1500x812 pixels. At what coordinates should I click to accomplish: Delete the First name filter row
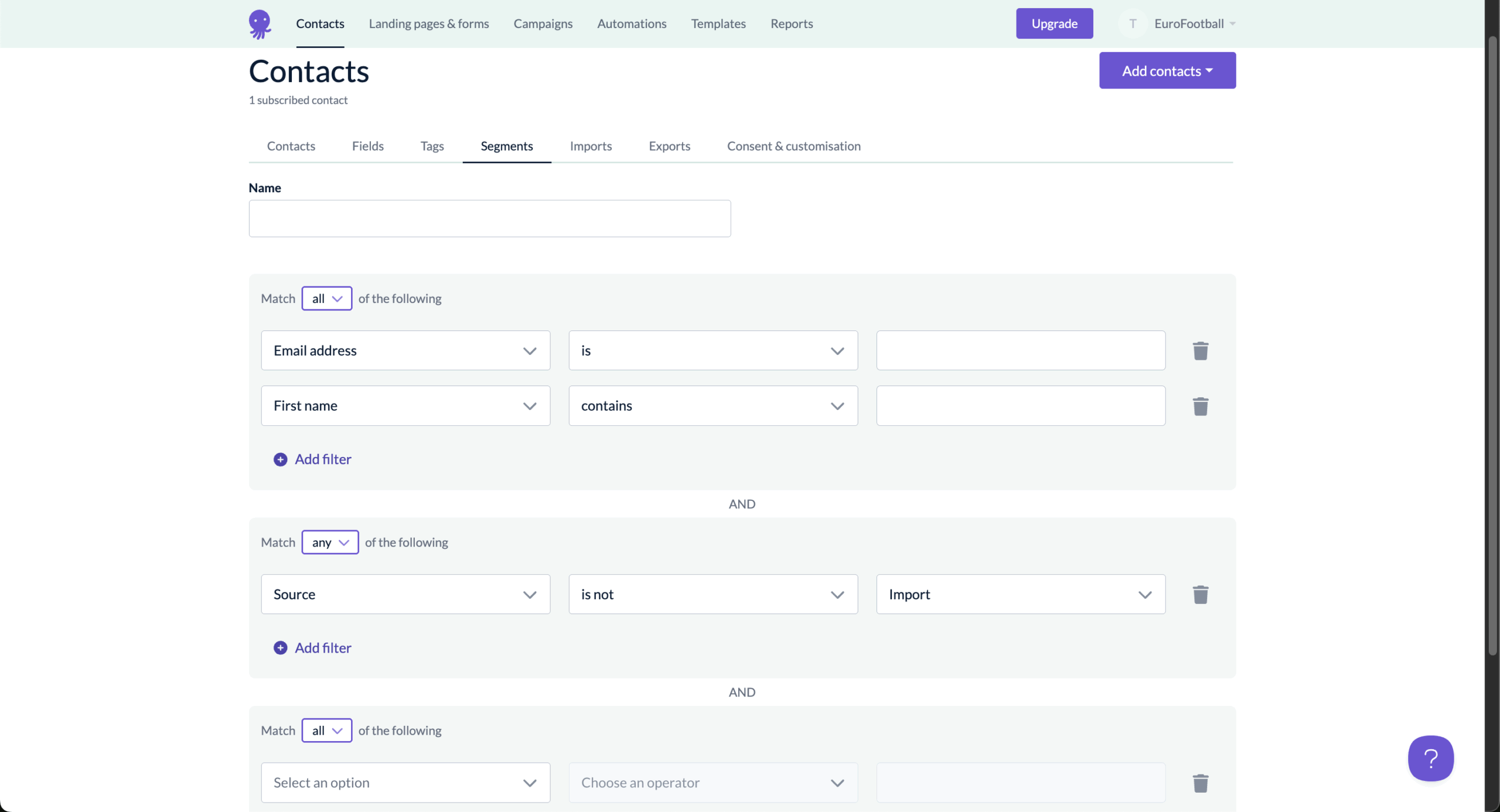point(1201,406)
